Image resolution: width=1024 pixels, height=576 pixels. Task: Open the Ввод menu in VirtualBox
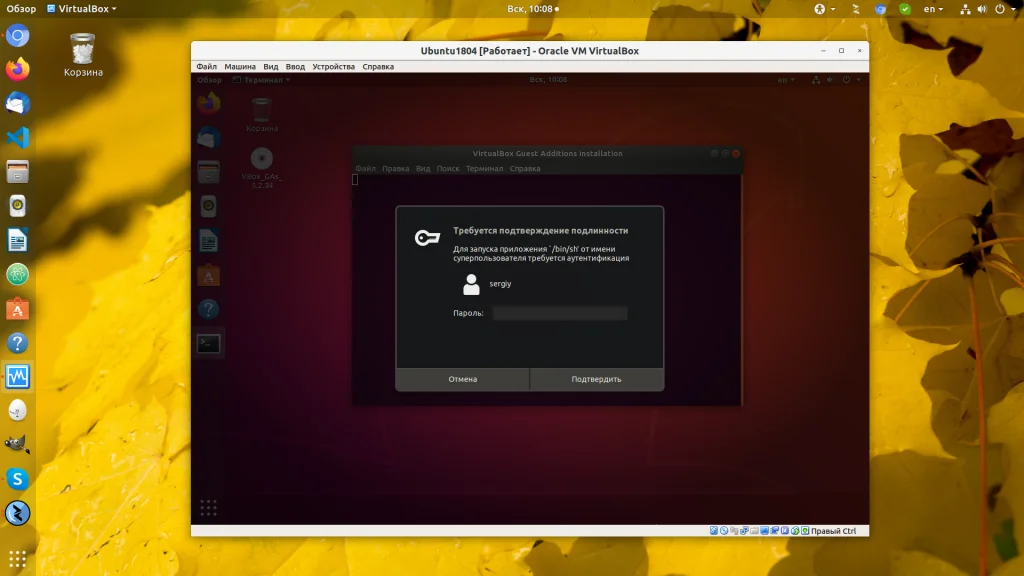[x=295, y=67]
